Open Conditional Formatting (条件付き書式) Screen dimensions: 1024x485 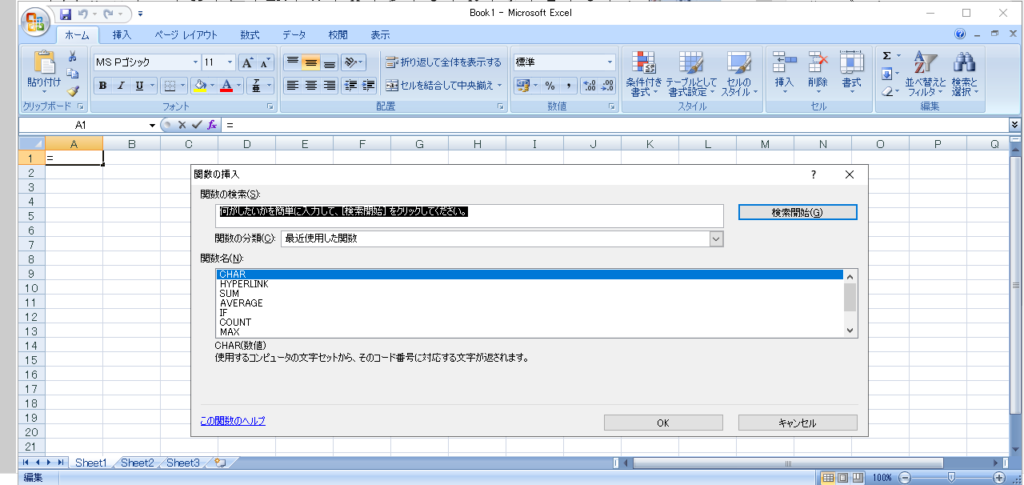[x=643, y=74]
